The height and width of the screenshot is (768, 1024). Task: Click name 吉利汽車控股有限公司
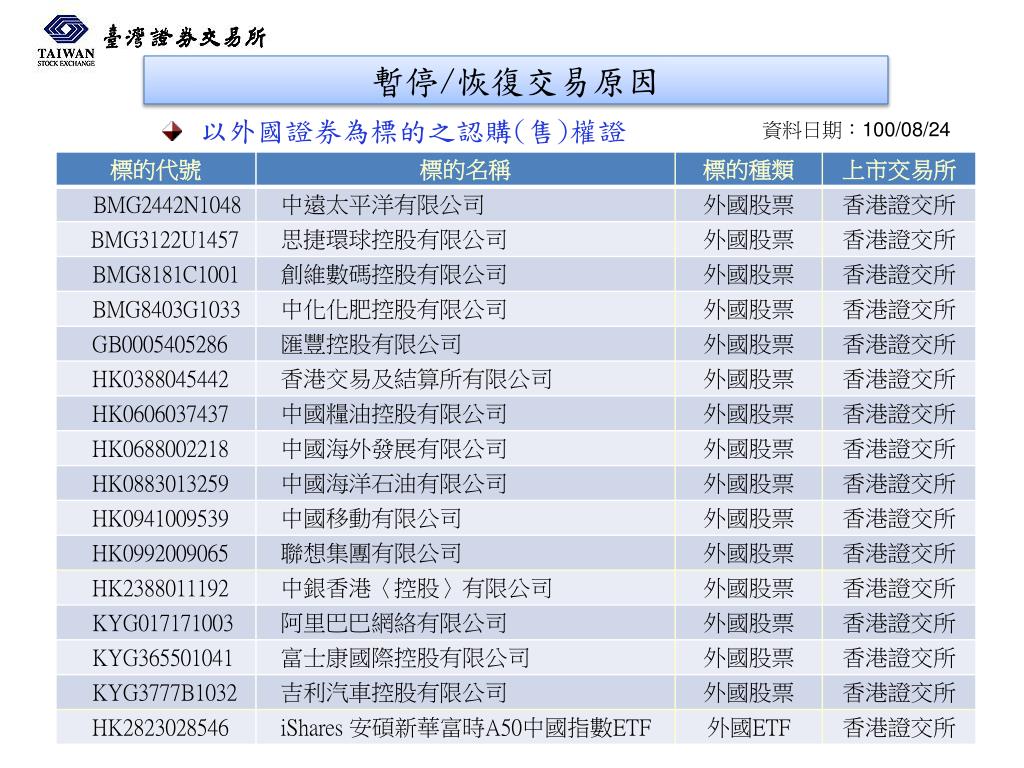coord(394,693)
